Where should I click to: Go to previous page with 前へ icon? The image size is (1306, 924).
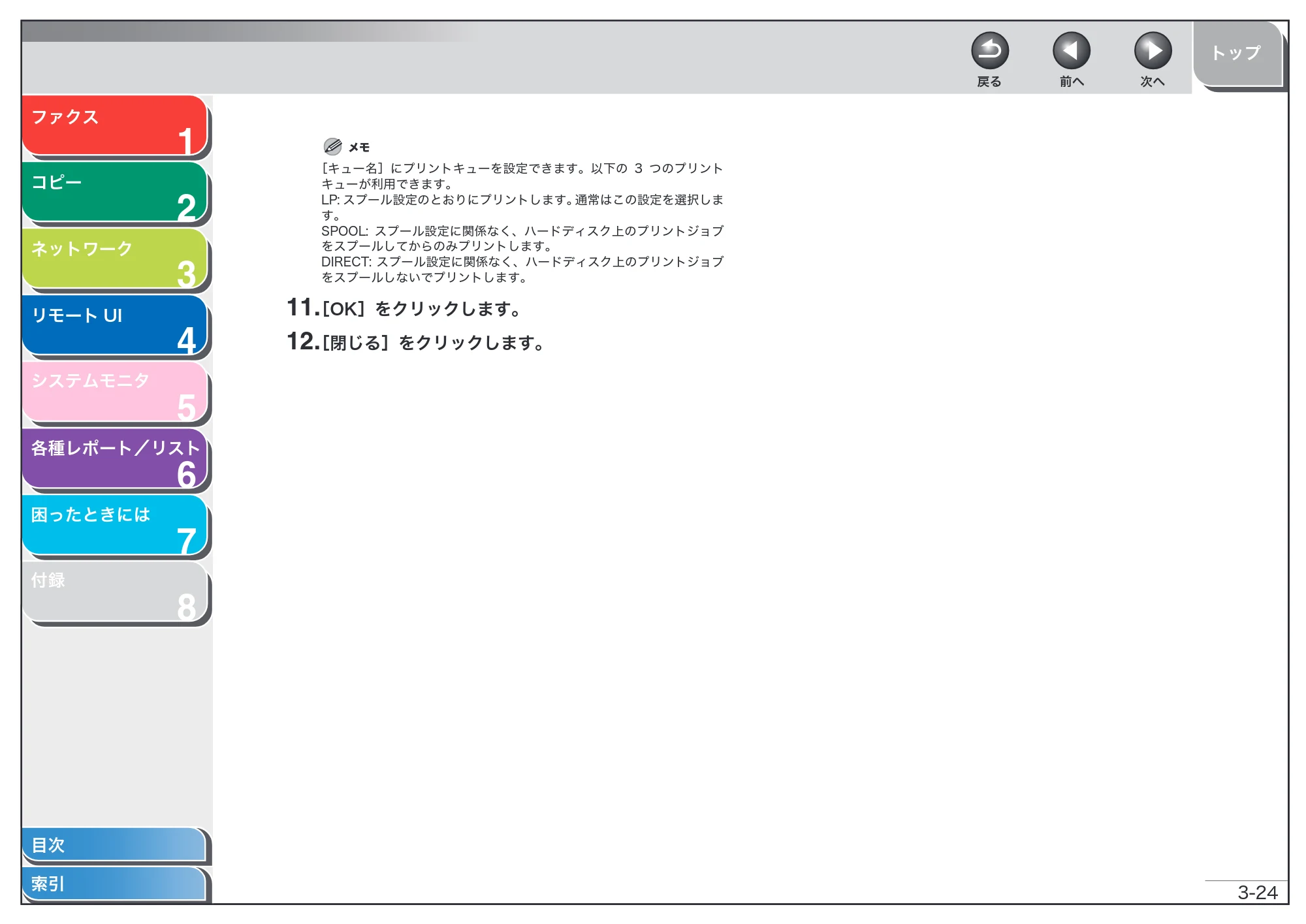[x=1071, y=51]
